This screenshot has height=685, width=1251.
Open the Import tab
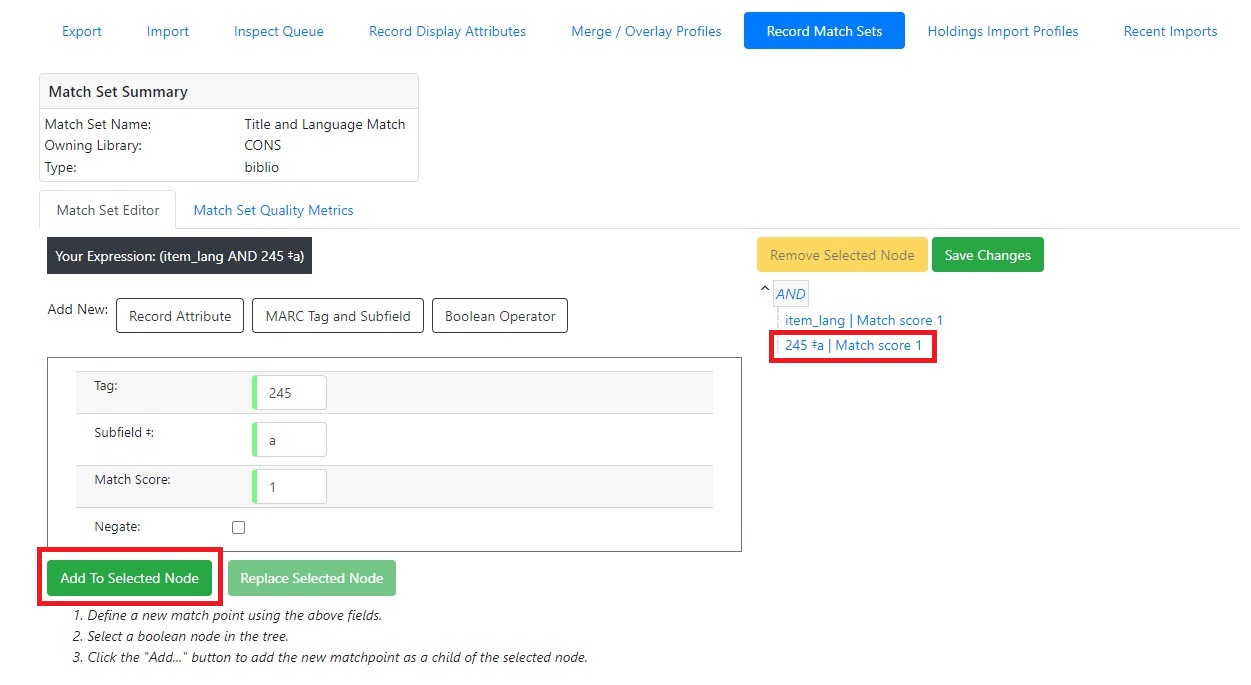[168, 31]
